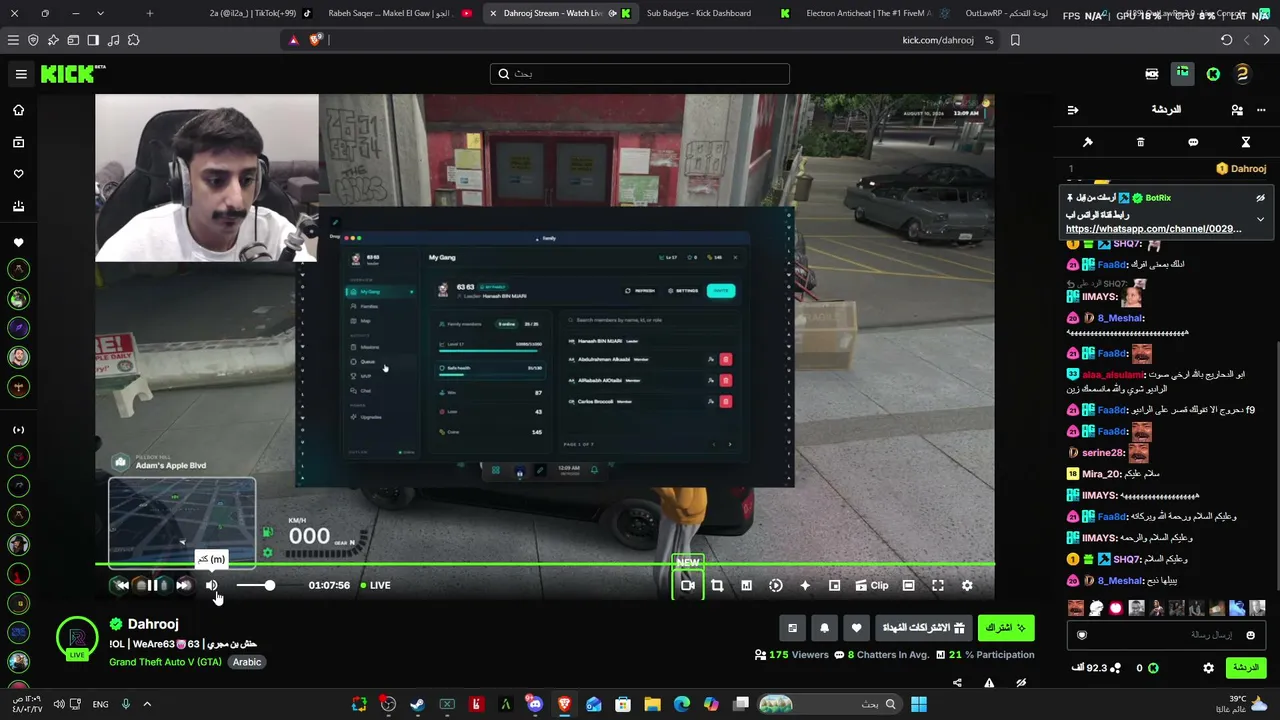Go to Kick home via the logo
This screenshot has width=1280, height=720.
click(x=73, y=74)
